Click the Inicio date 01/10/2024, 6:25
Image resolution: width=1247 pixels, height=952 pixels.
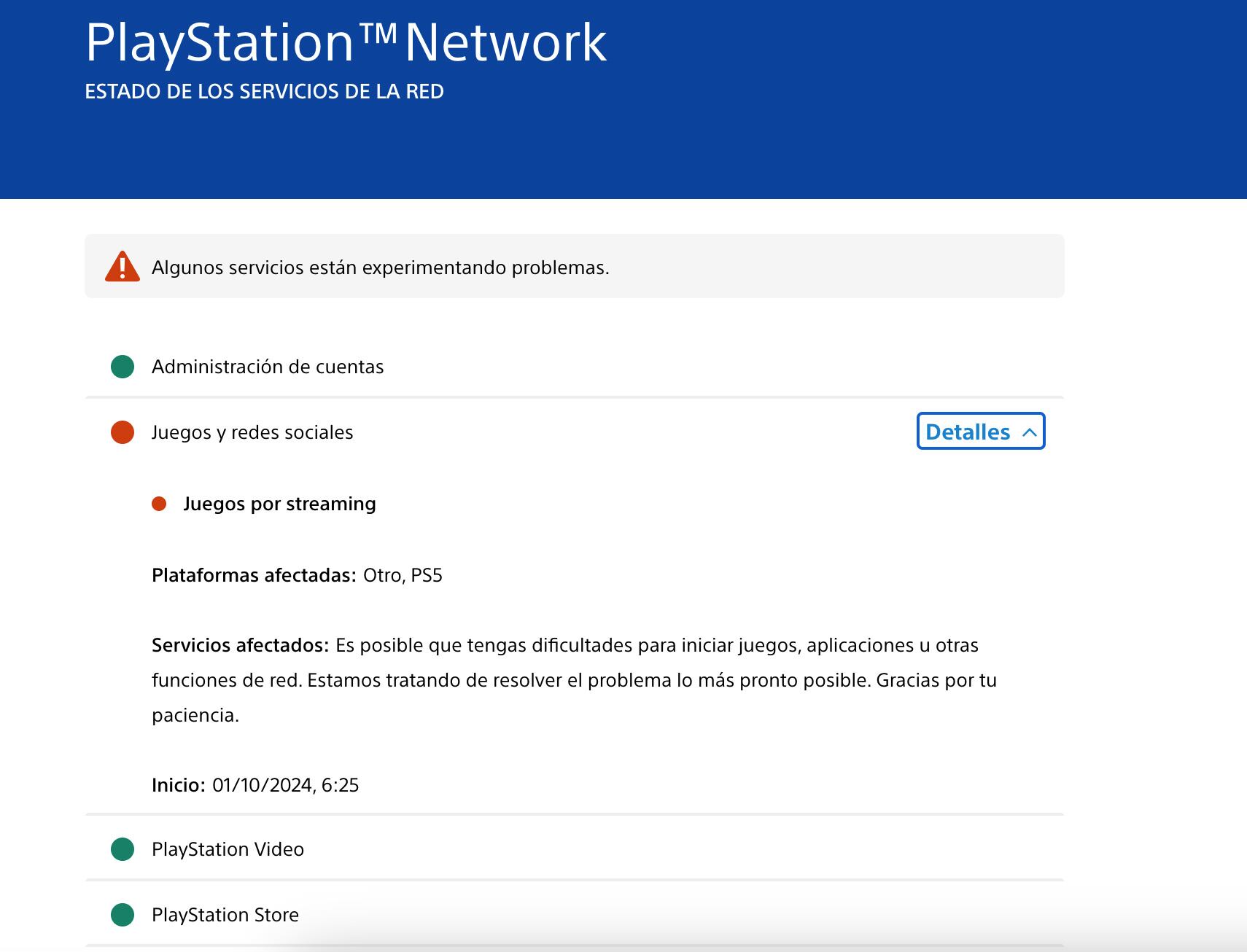(285, 785)
